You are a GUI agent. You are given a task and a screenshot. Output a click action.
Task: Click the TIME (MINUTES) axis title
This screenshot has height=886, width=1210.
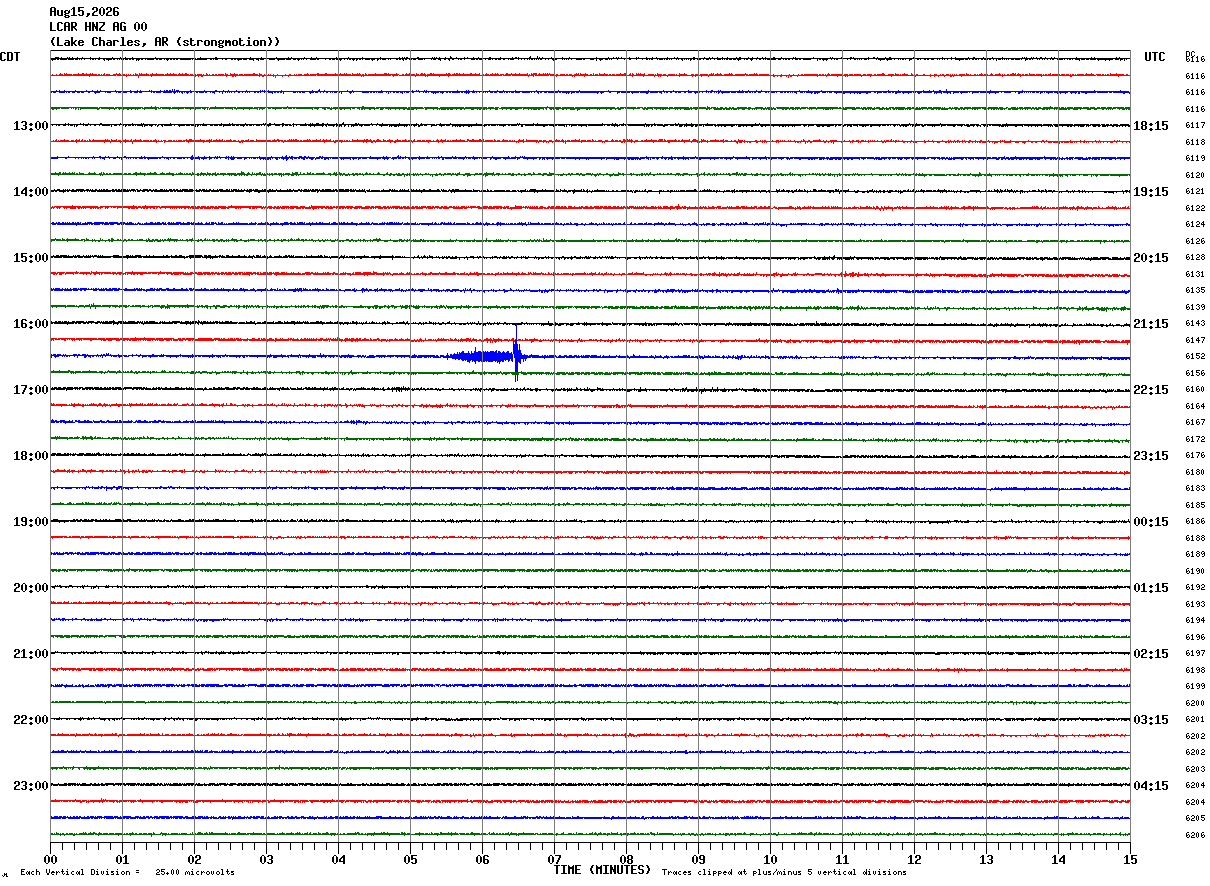pos(602,870)
